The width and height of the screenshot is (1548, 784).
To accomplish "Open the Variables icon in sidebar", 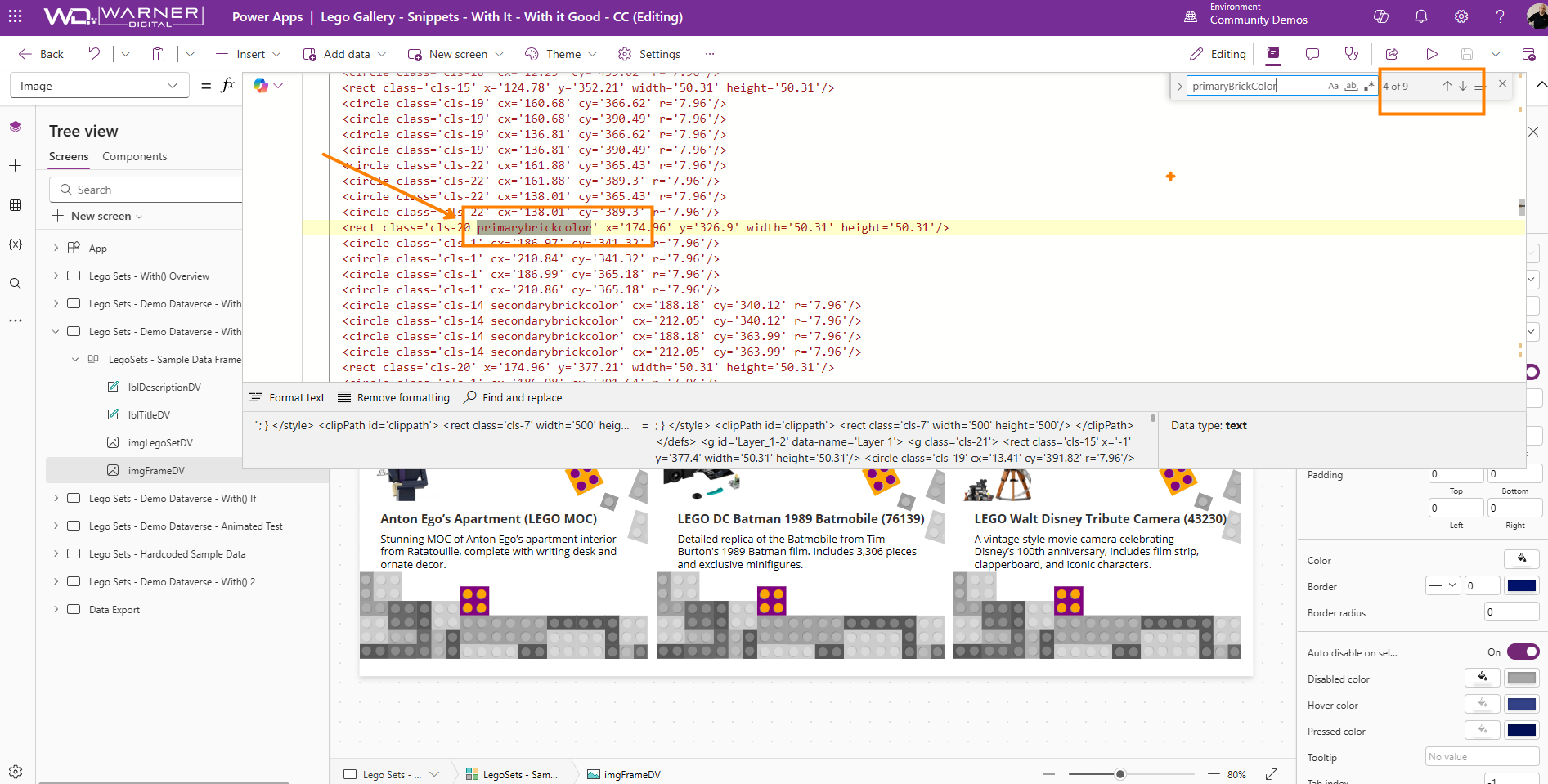I will [x=16, y=244].
